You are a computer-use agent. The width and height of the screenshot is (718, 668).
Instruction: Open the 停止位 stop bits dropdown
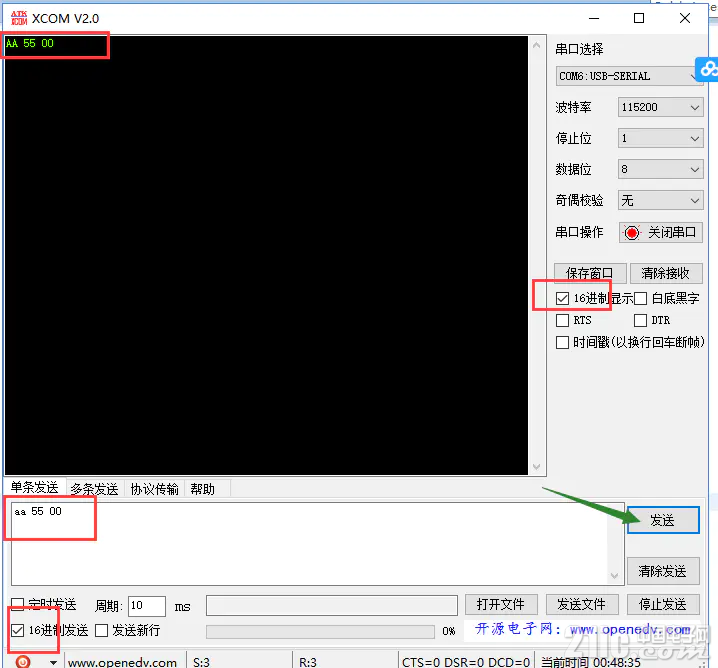pos(660,138)
